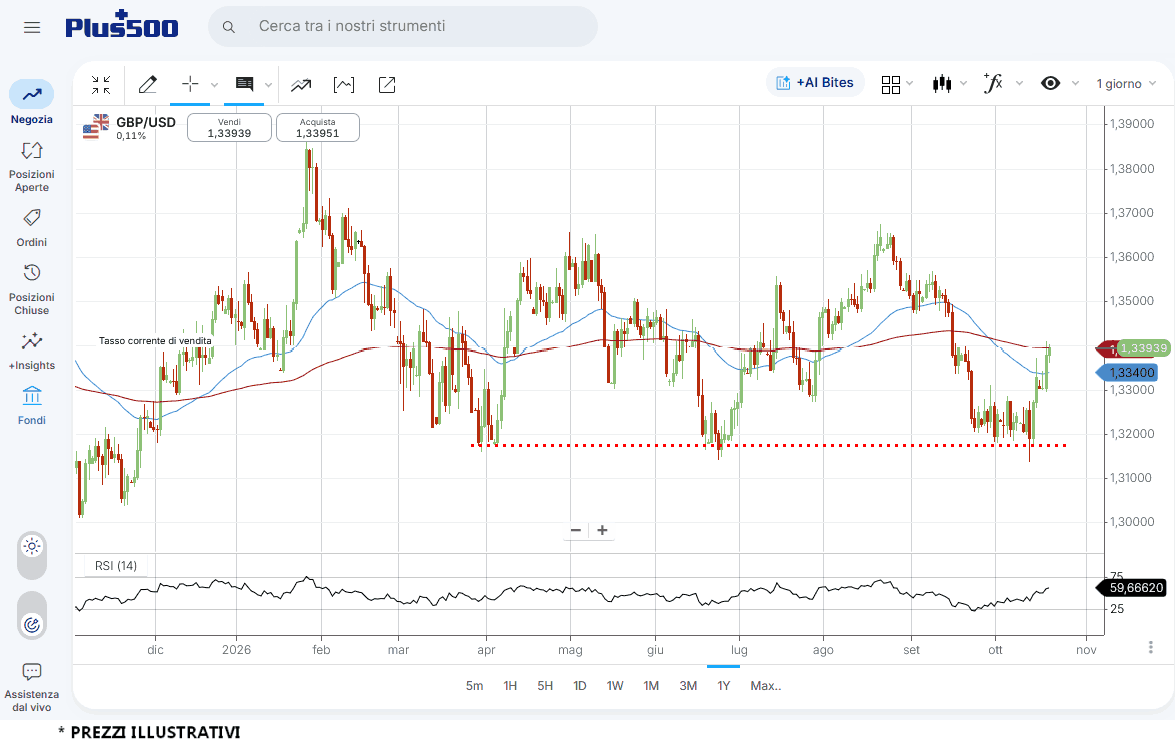
Task: Click the RSI value 59,66620 label
Action: pos(1132,588)
